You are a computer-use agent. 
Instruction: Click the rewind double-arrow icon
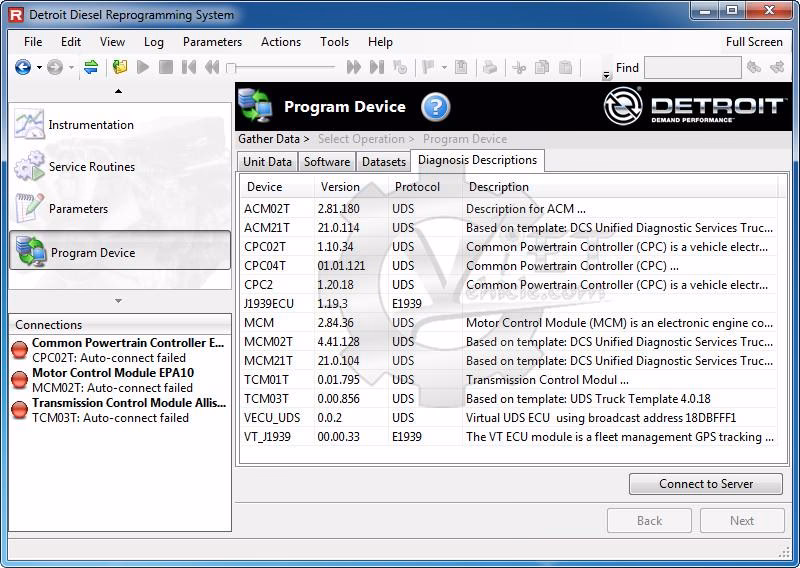click(x=212, y=67)
